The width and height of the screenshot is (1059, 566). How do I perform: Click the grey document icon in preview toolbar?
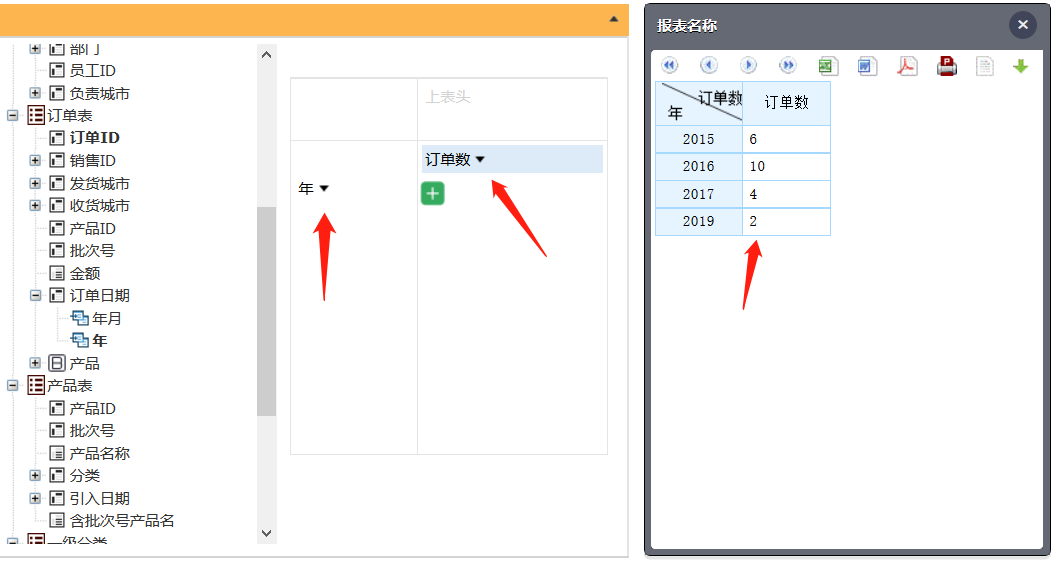tap(985, 66)
